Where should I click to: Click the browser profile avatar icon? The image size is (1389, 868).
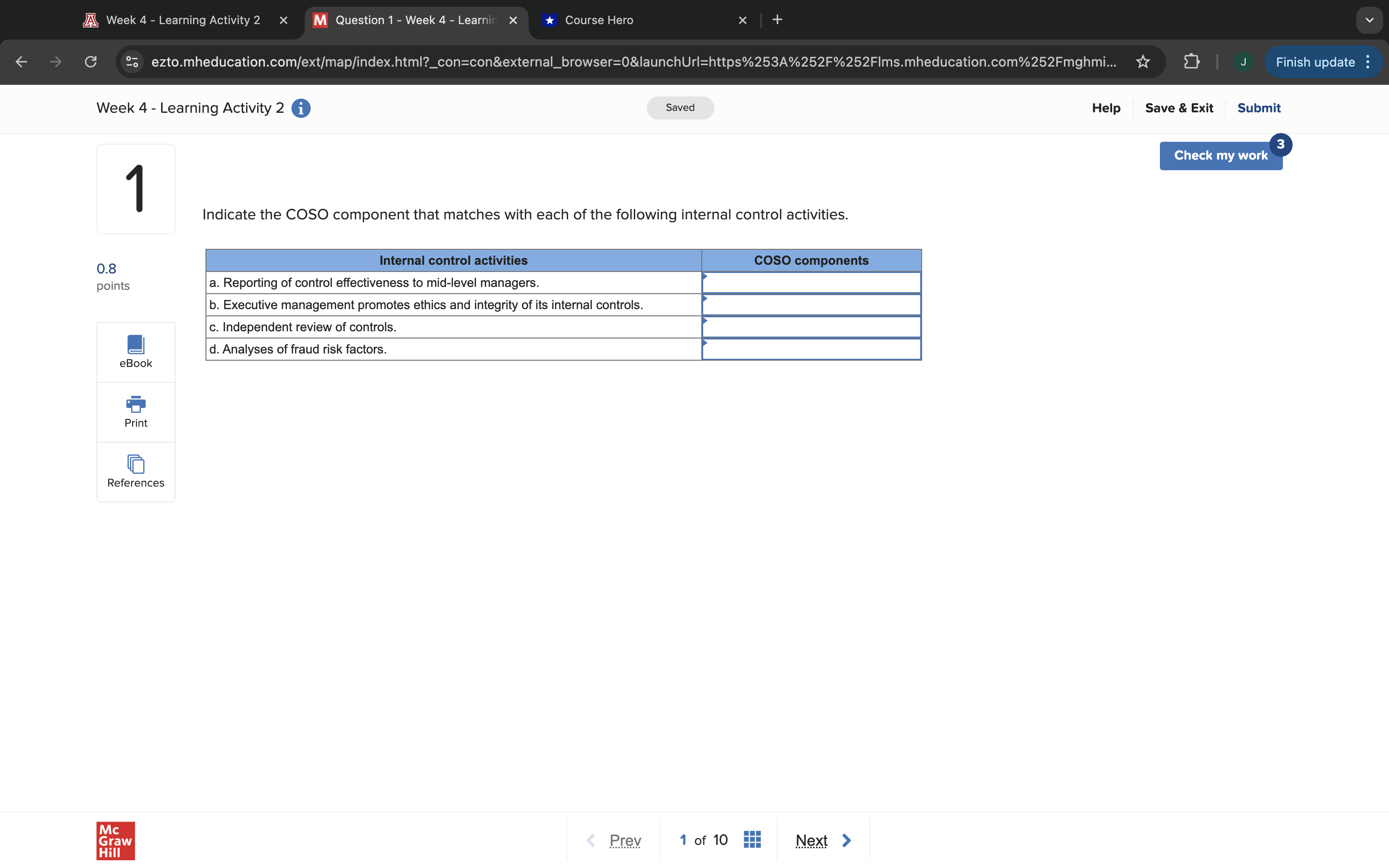1243,61
